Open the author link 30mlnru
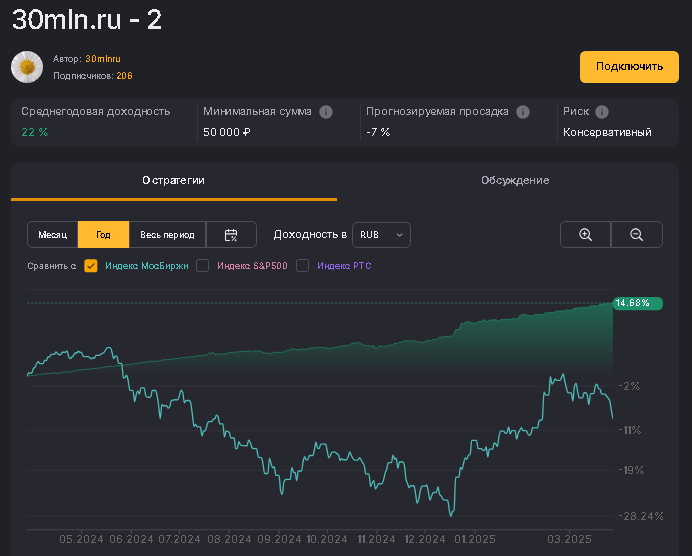 [x=103, y=59]
